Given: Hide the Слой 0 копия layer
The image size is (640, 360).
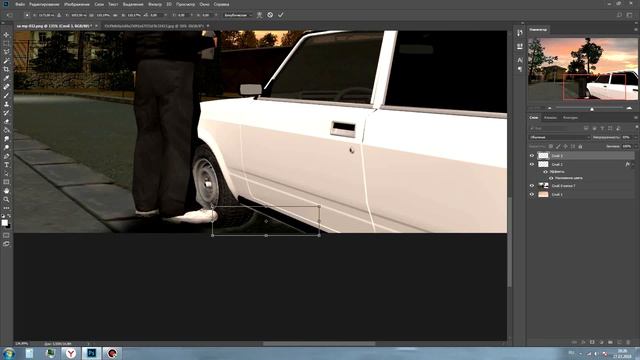Looking at the screenshot, I should [x=532, y=186].
